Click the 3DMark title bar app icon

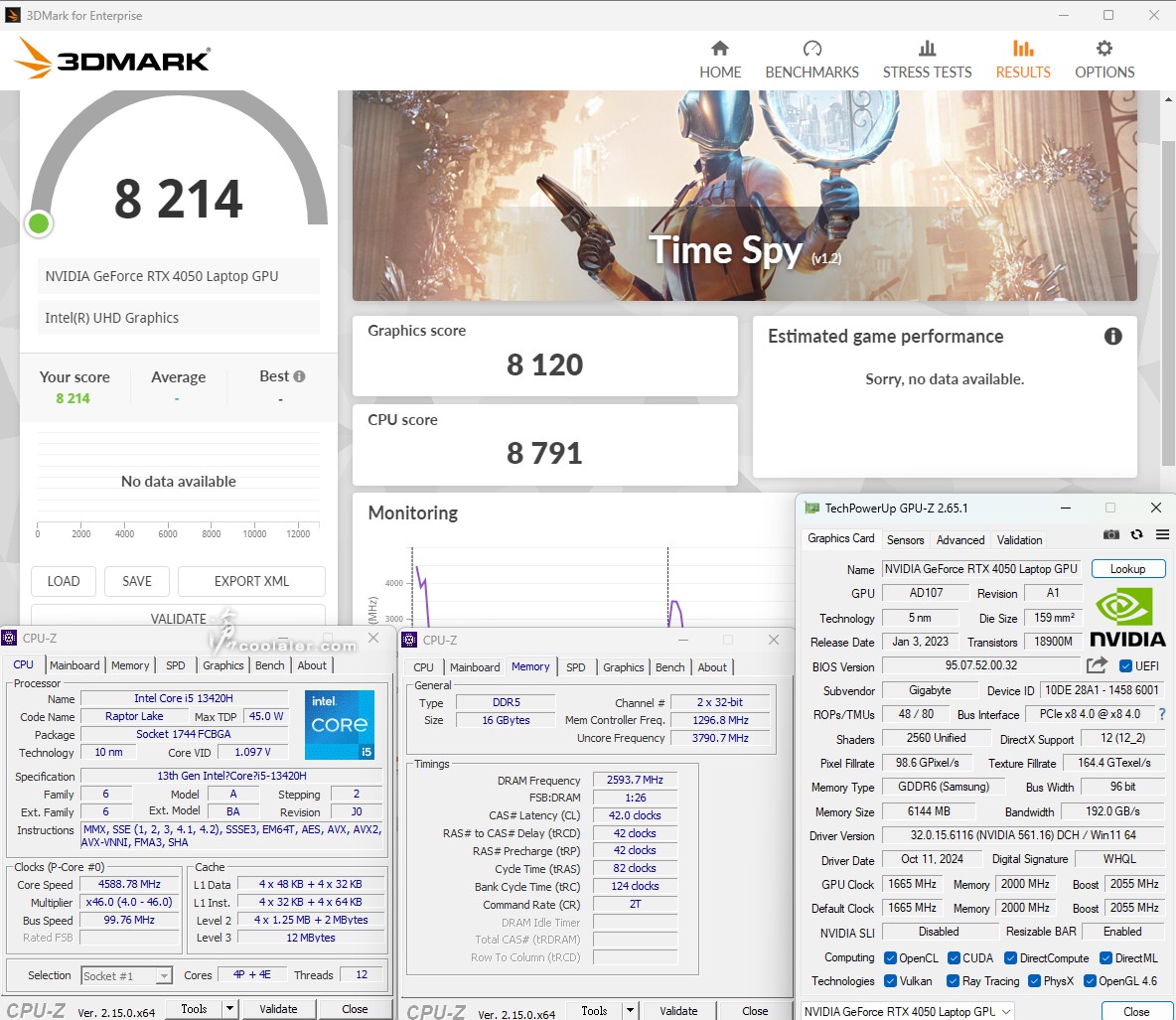(x=13, y=15)
